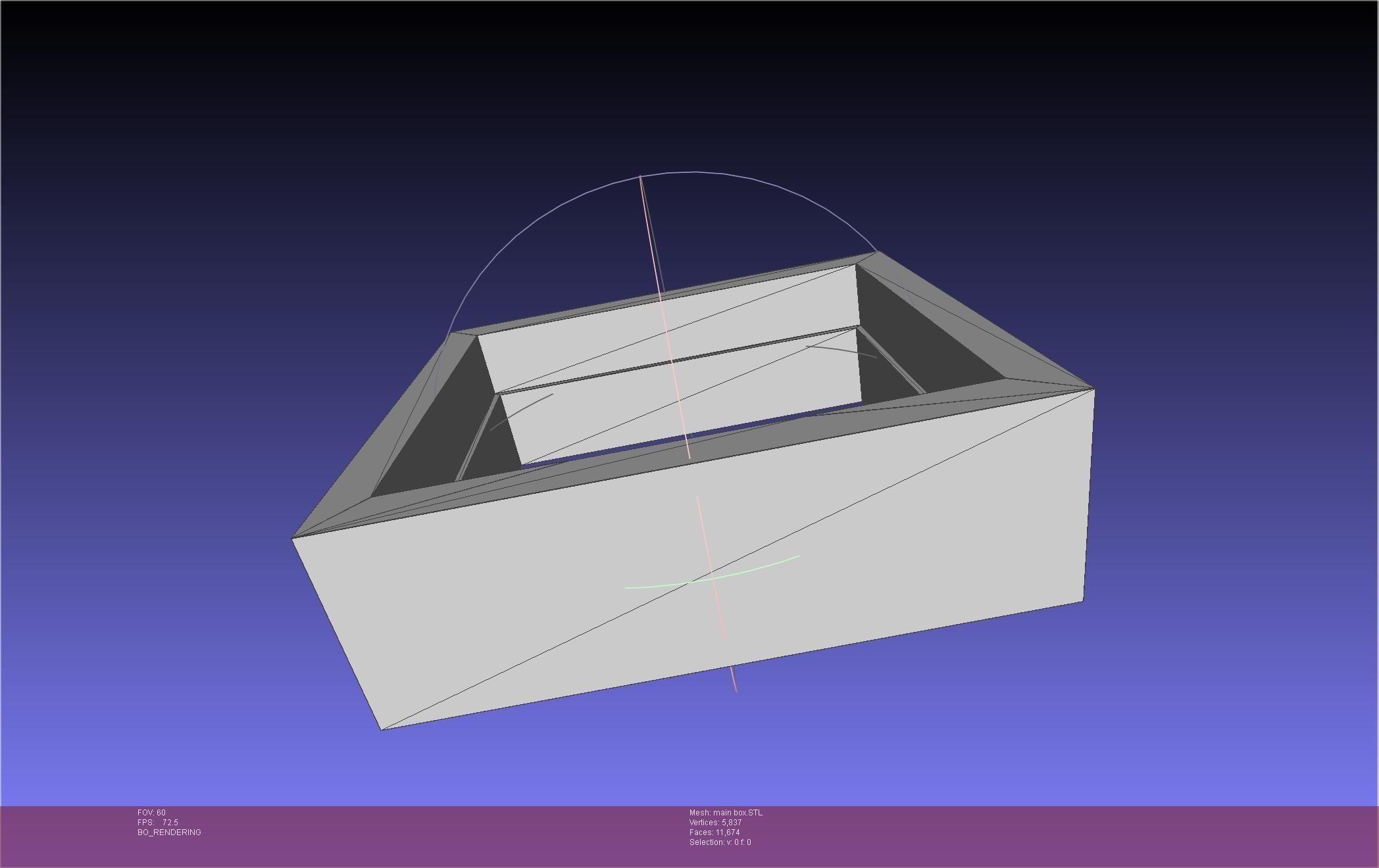Click the Selection: v: 0 f: 0 text
Screen dimensions: 1379x868
(x=720, y=842)
